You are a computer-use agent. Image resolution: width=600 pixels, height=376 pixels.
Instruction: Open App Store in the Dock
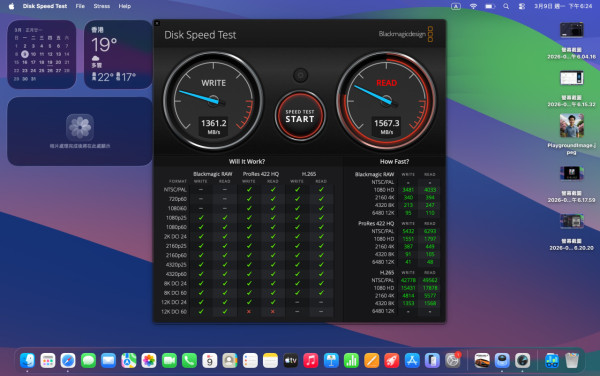412,360
